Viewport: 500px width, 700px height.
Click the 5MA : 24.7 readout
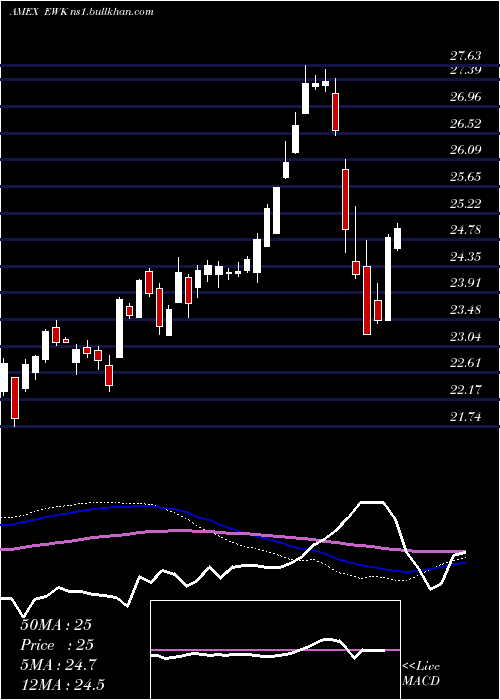point(58,665)
